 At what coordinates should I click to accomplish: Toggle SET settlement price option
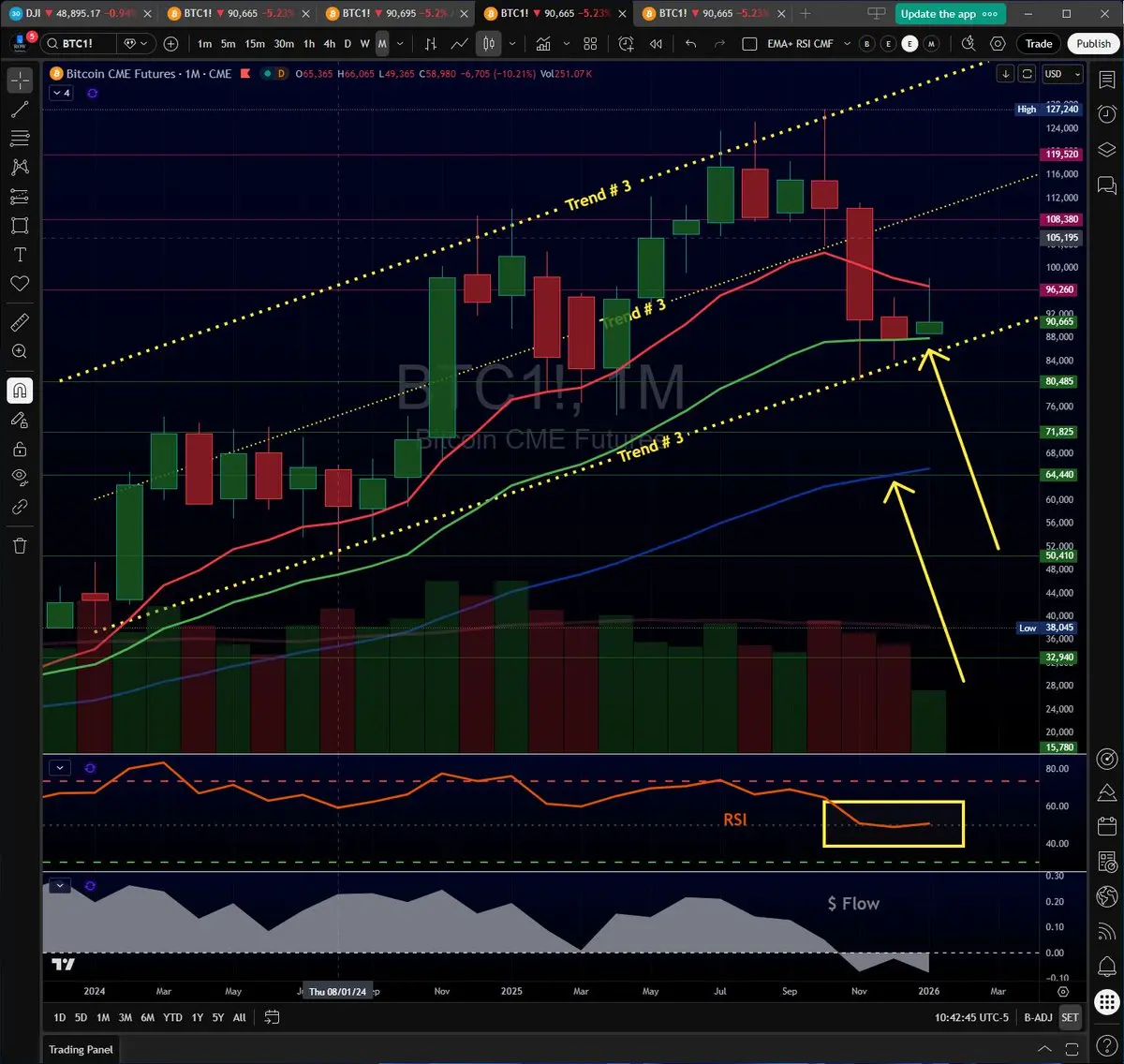[1070, 1017]
